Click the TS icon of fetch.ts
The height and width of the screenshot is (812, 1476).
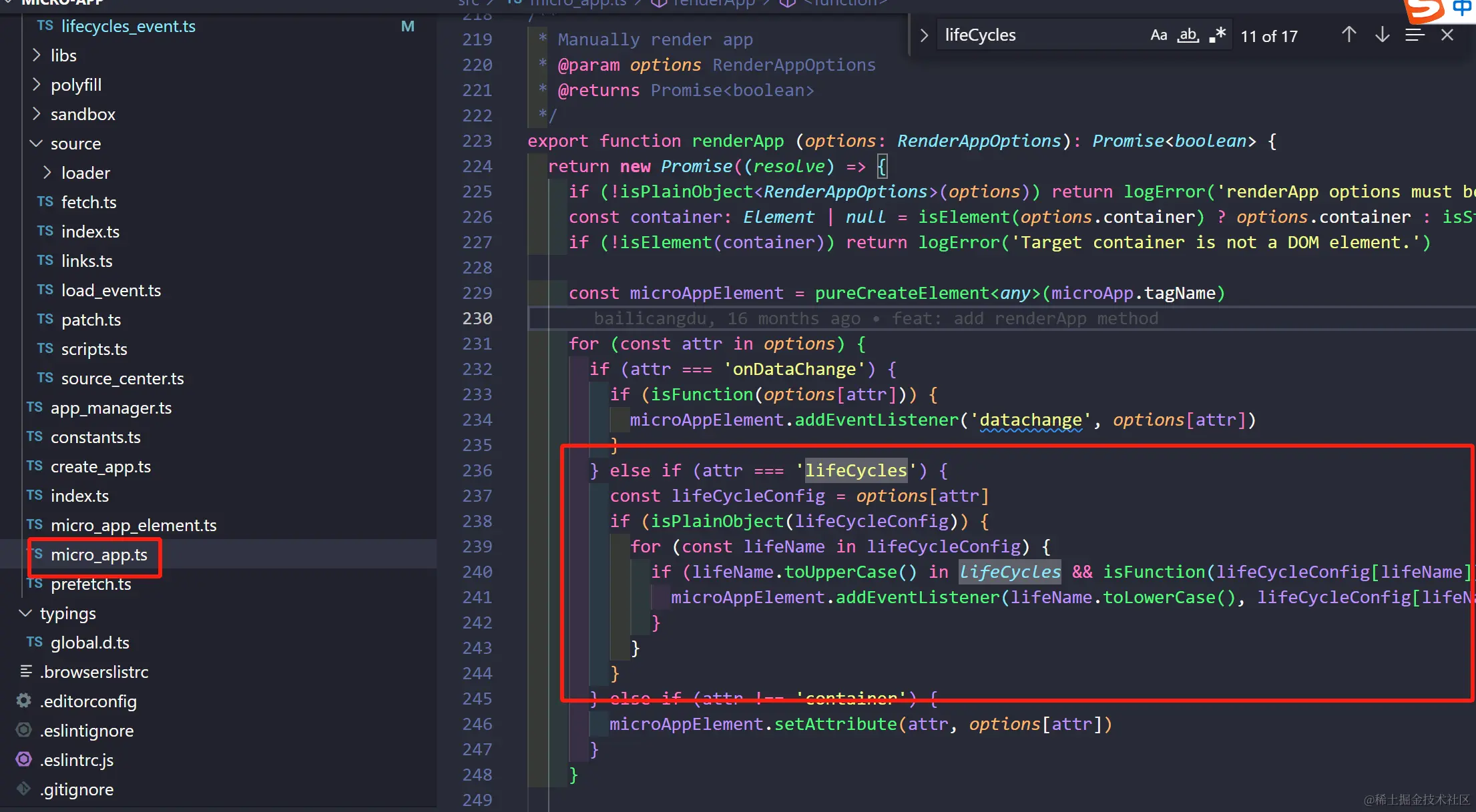tap(45, 201)
